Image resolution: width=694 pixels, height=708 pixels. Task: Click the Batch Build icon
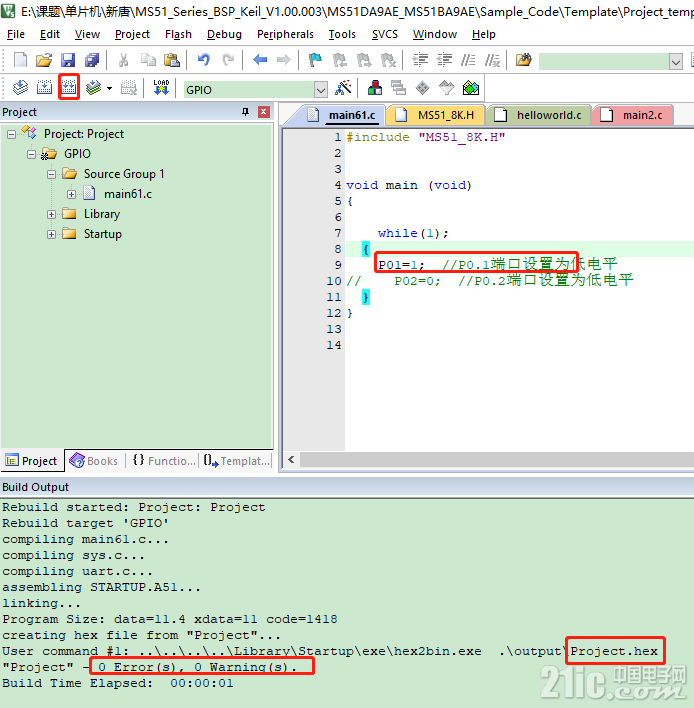click(x=93, y=87)
